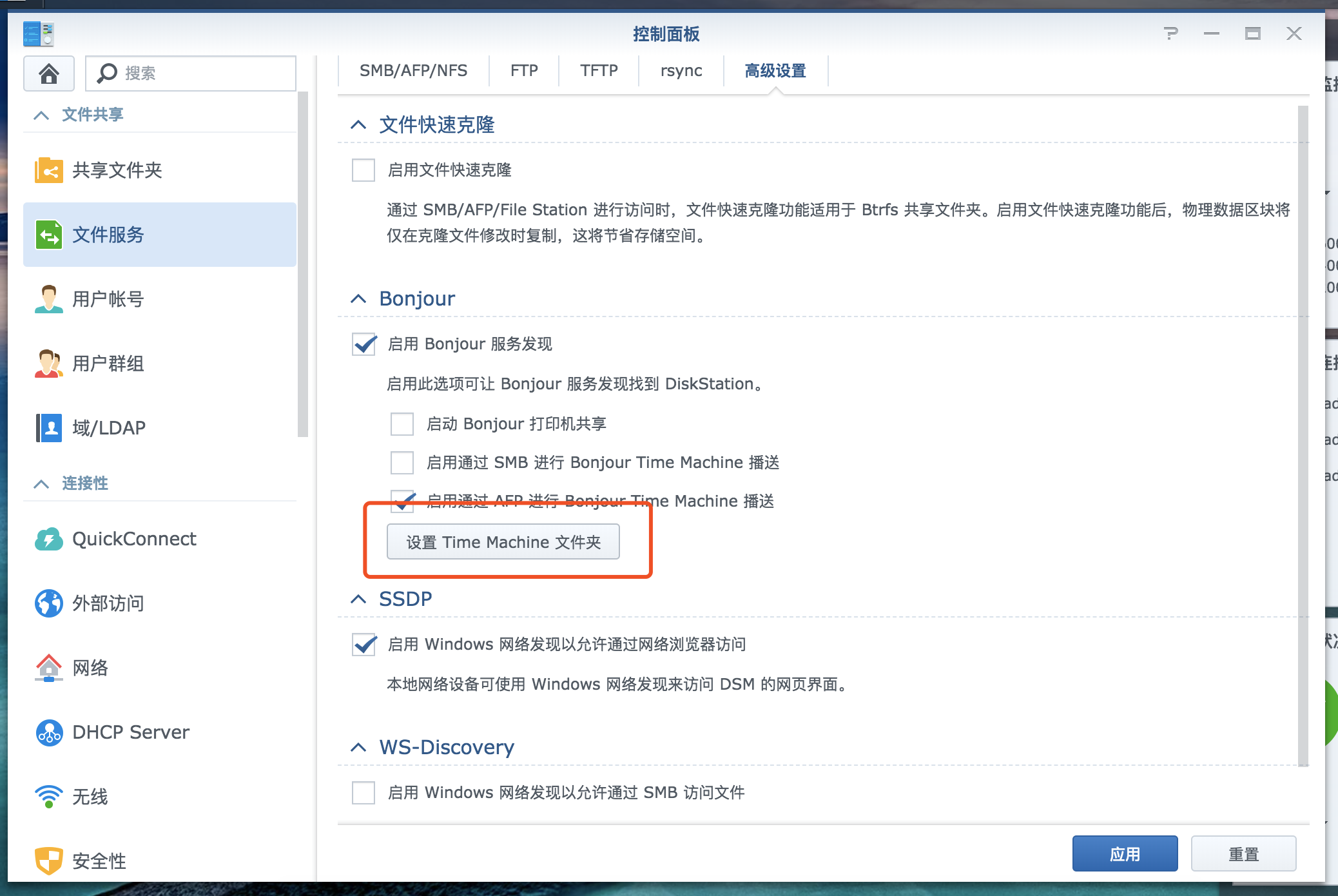
Task: Maximize the 控制面板 window
Action: coord(1252,34)
